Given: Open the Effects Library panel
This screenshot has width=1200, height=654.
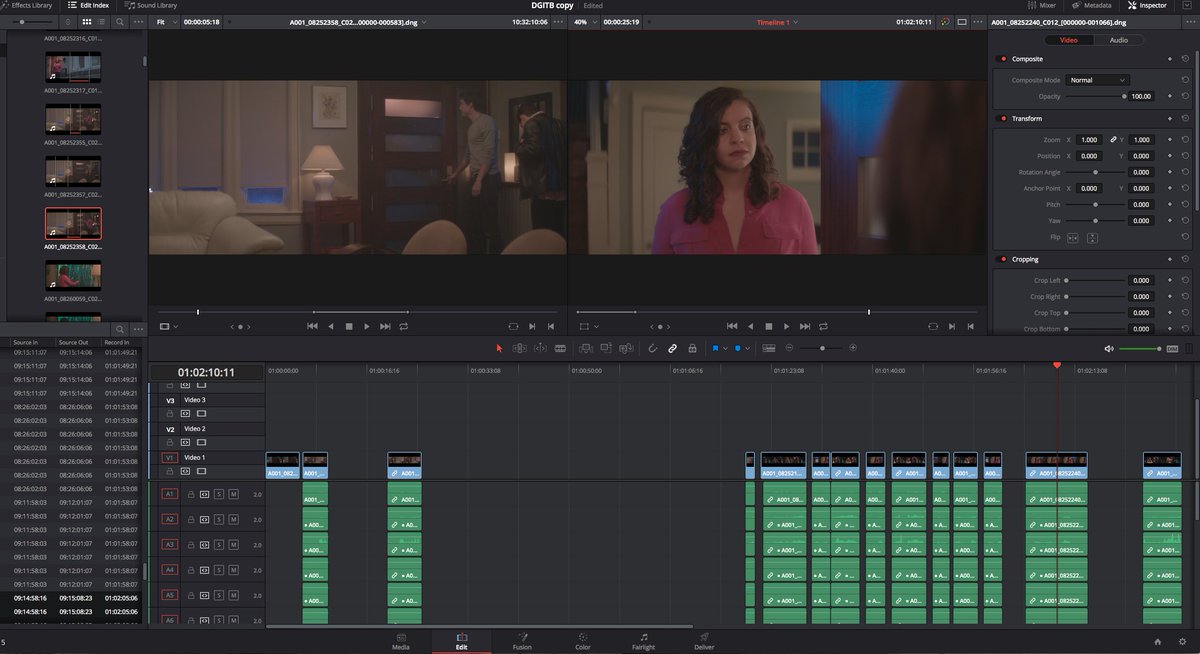Looking at the screenshot, I should pos(28,5).
